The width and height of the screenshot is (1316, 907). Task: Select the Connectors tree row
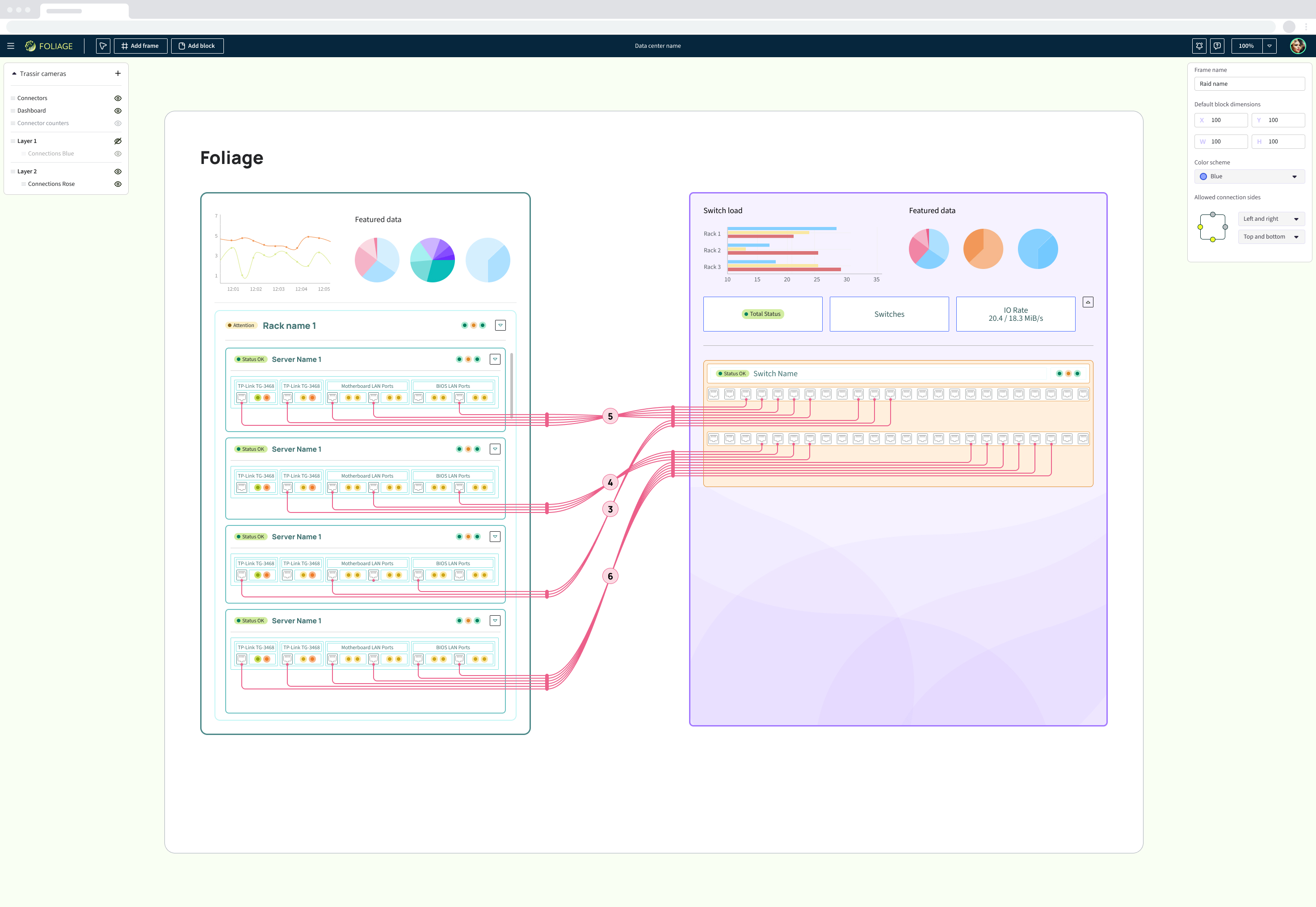point(66,98)
